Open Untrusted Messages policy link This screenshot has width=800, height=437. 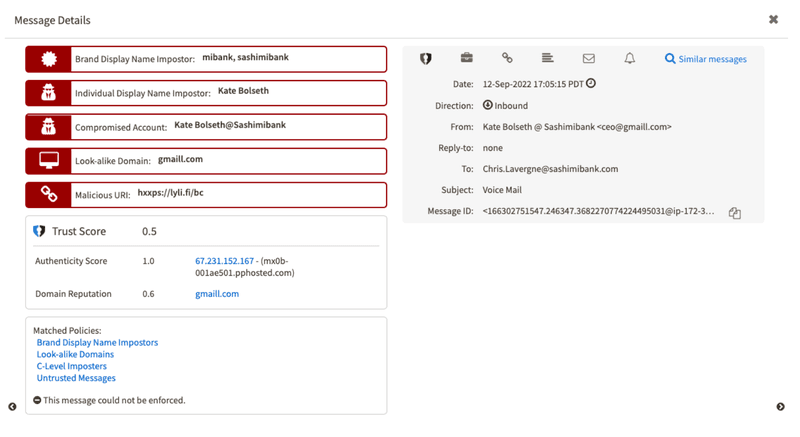tap(76, 378)
